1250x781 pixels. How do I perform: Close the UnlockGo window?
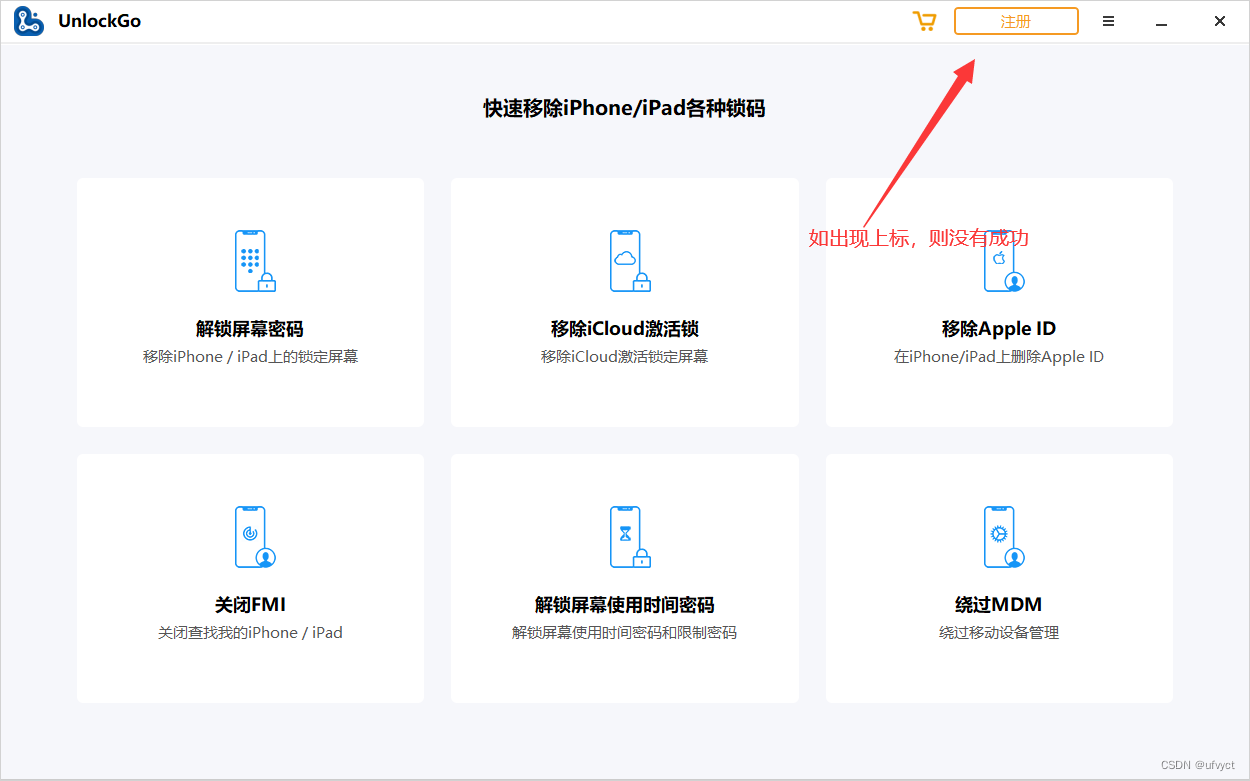pyautogui.click(x=1220, y=21)
